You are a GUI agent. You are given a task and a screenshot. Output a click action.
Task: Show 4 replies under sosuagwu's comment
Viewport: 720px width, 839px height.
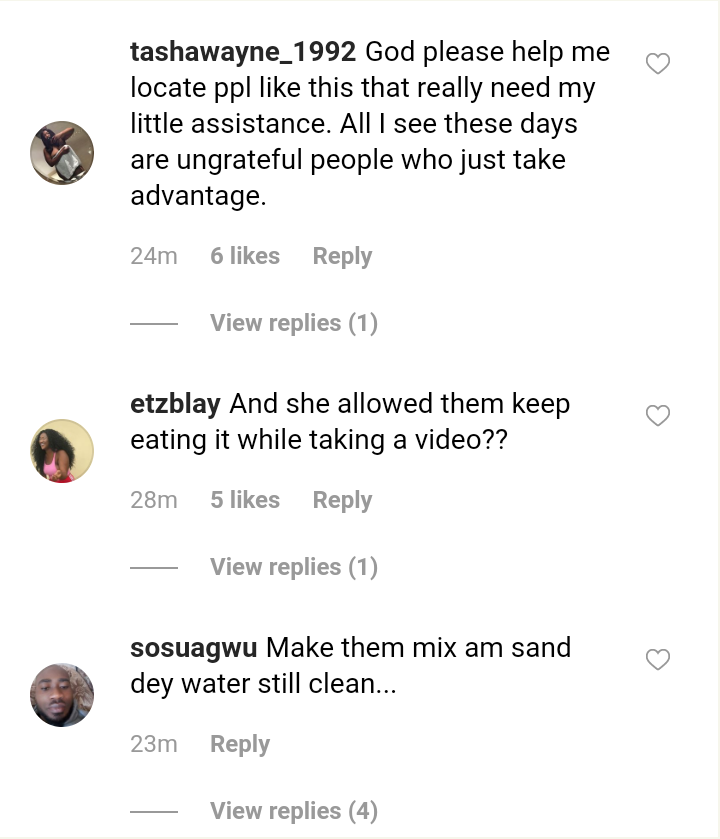(293, 811)
